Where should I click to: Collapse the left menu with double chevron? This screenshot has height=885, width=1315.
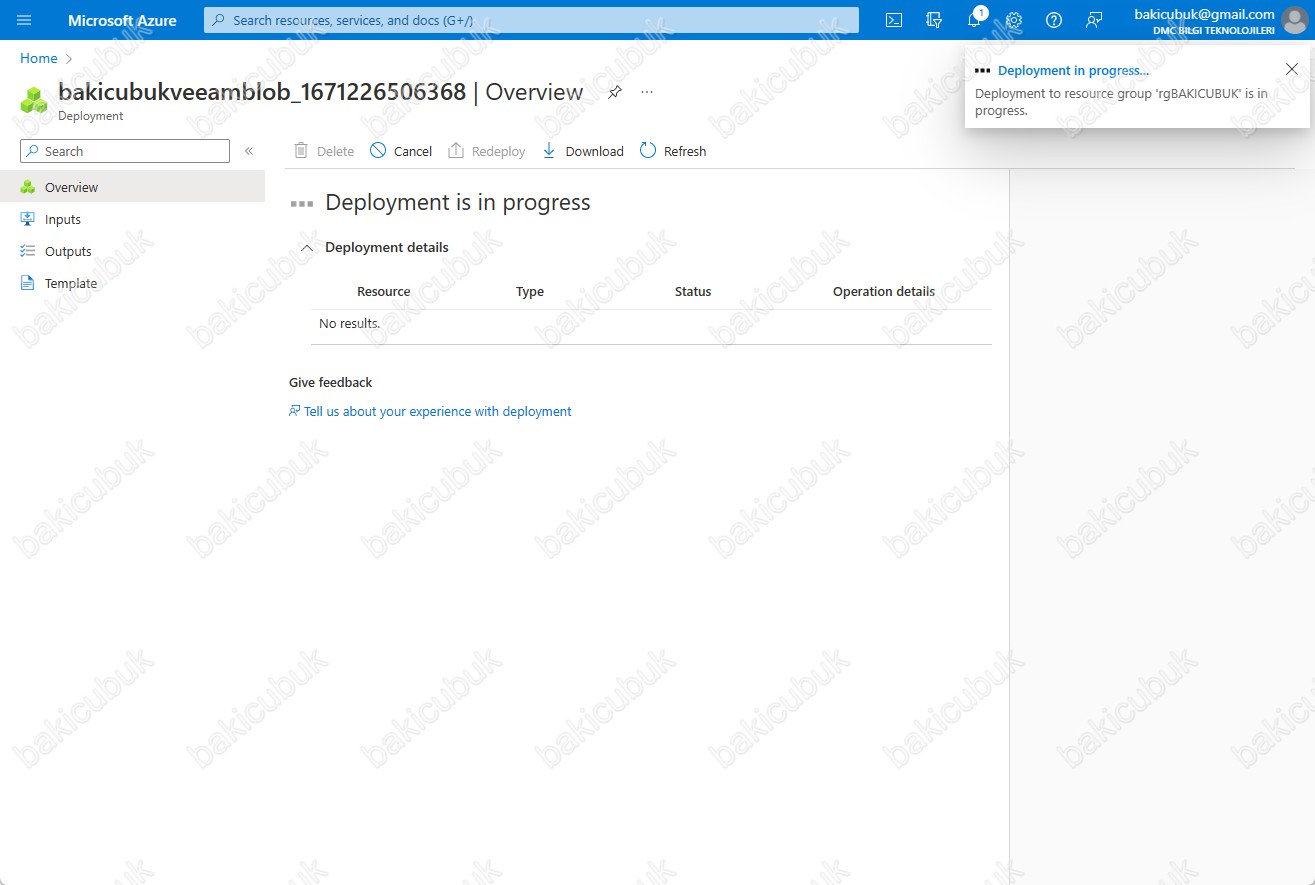pos(249,151)
